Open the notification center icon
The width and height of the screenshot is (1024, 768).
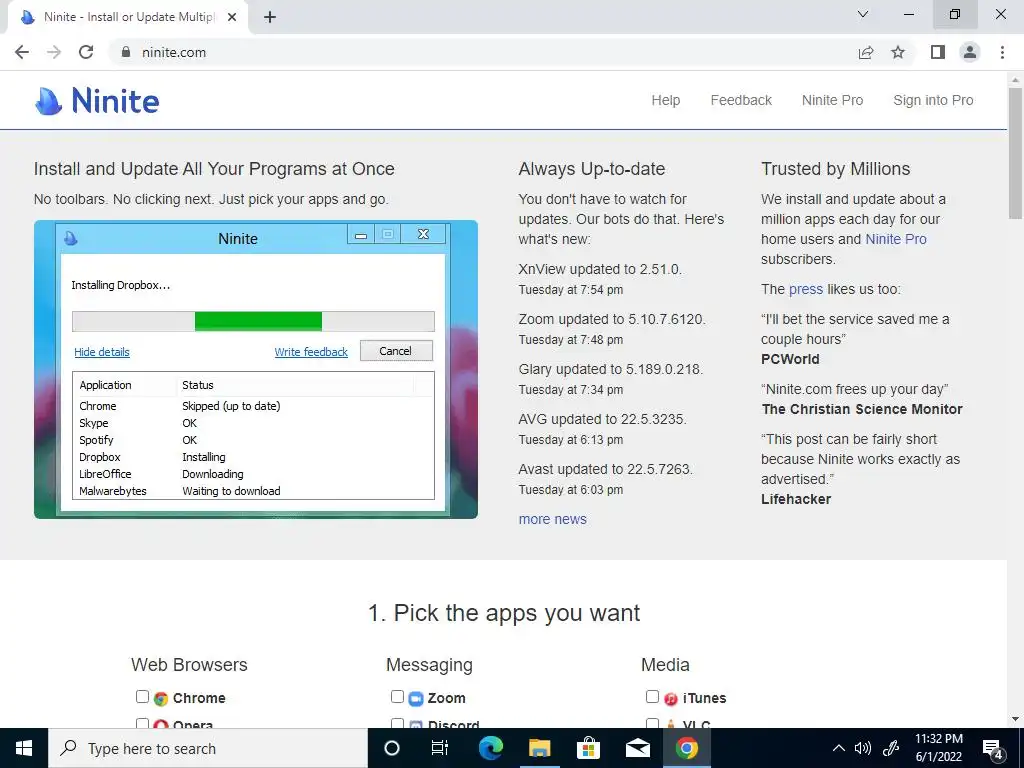point(993,748)
